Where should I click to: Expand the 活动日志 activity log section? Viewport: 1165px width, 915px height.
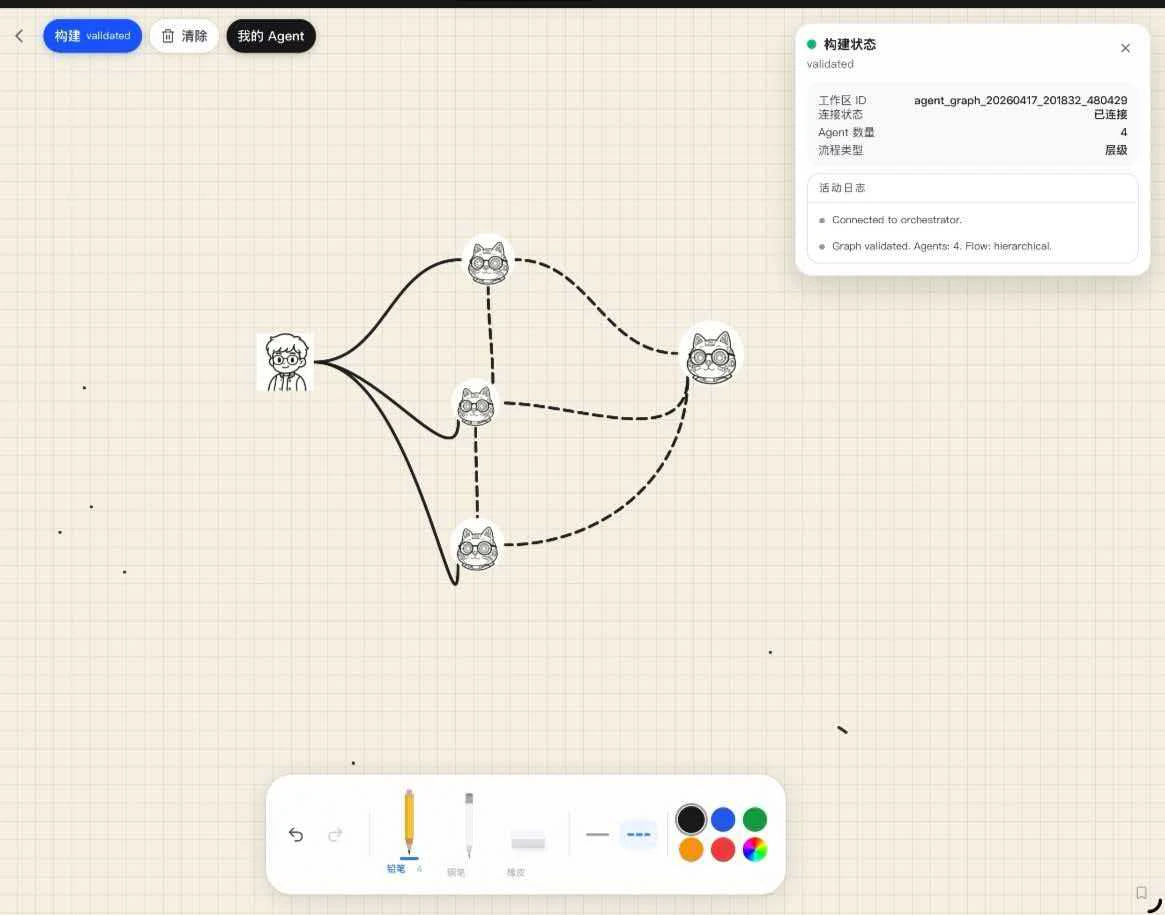(x=840, y=187)
